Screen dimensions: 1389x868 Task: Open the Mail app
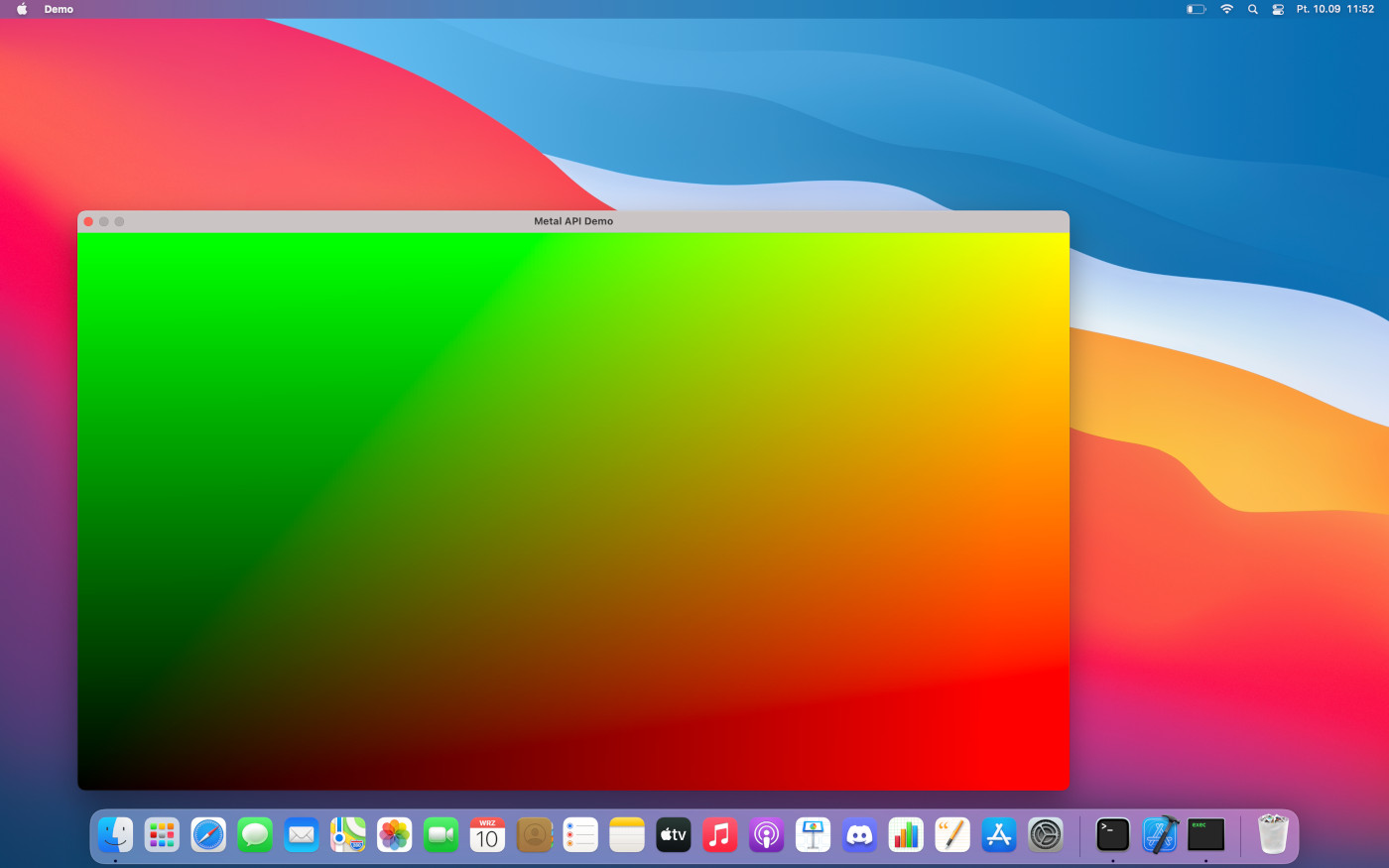[302, 834]
